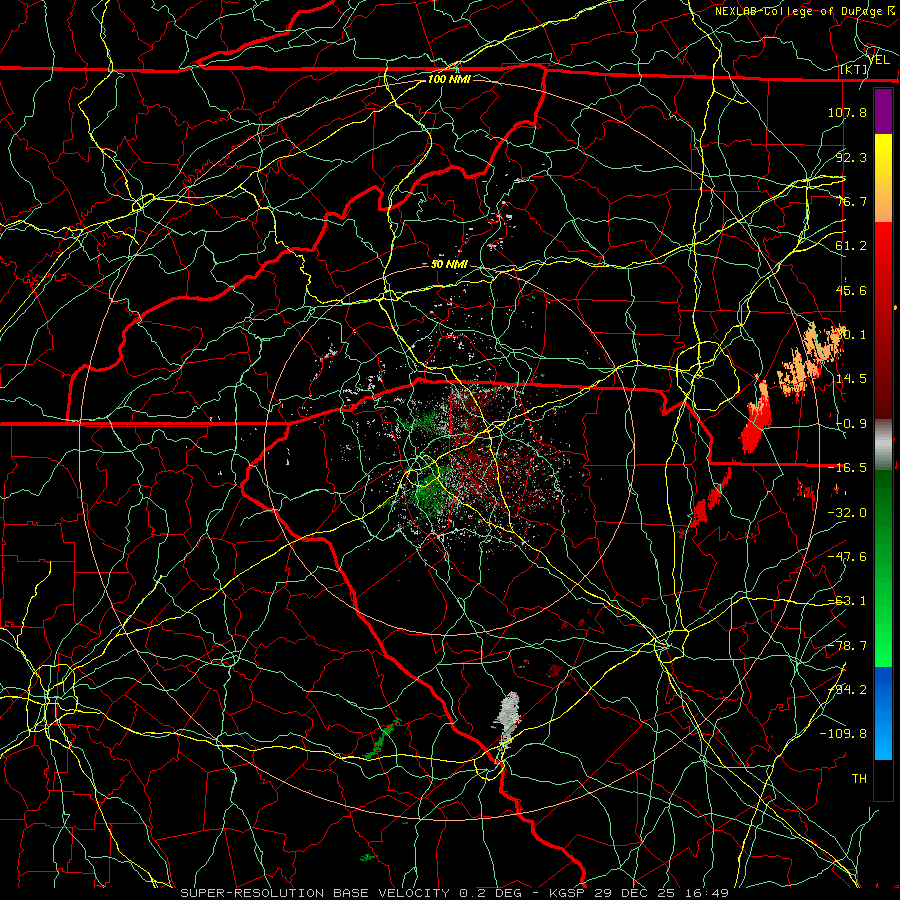Click the VEL label above the color scale
Viewport: 900px width, 900px height.
pos(879,59)
